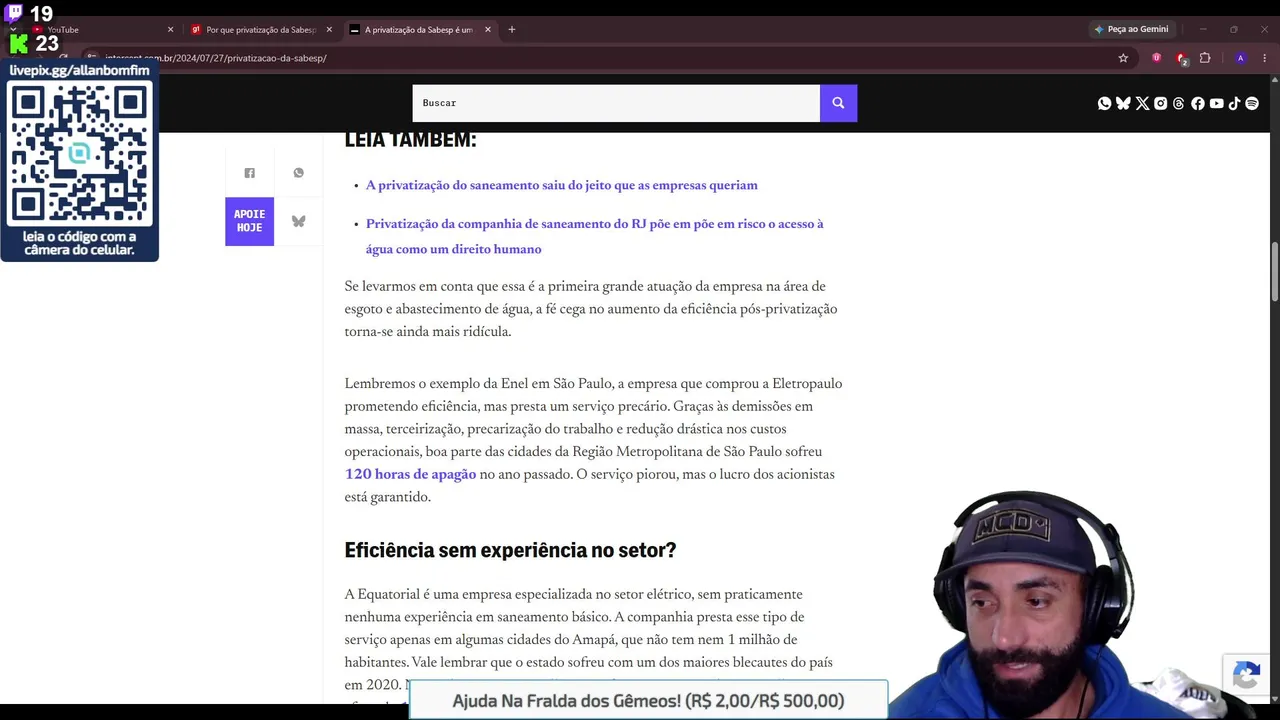Click the address bar URL
The width and height of the screenshot is (1280, 720).
point(216,58)
